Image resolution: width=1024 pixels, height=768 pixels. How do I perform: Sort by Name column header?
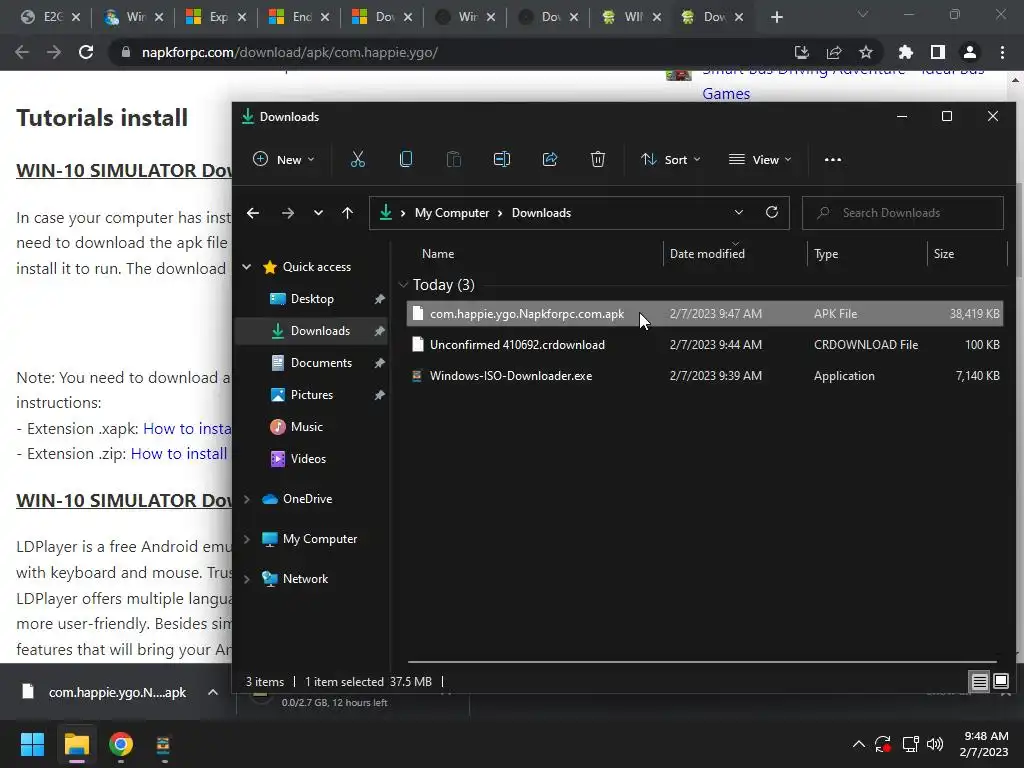438,253
